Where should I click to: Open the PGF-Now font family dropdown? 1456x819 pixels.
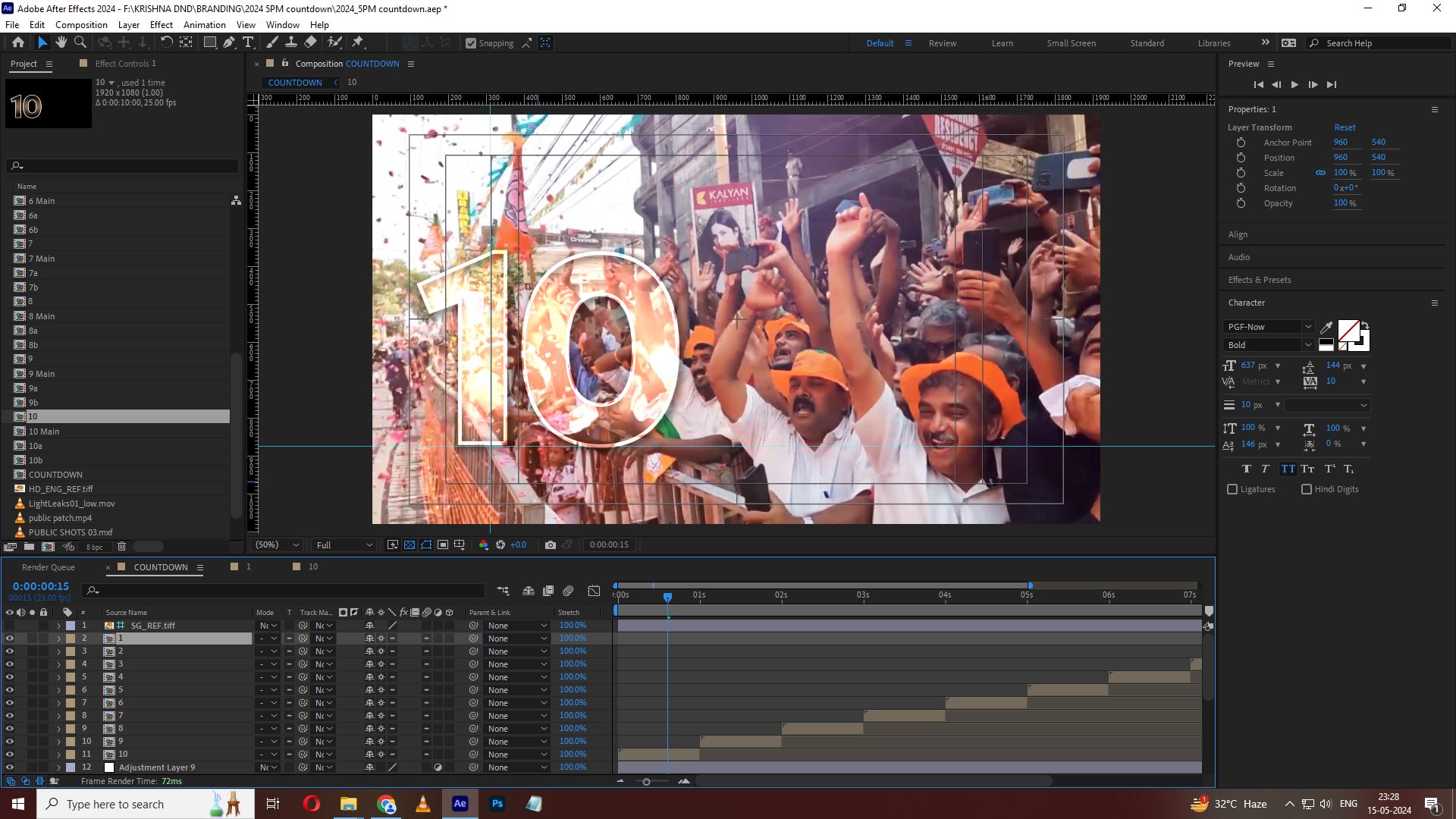click(1268, 327)
